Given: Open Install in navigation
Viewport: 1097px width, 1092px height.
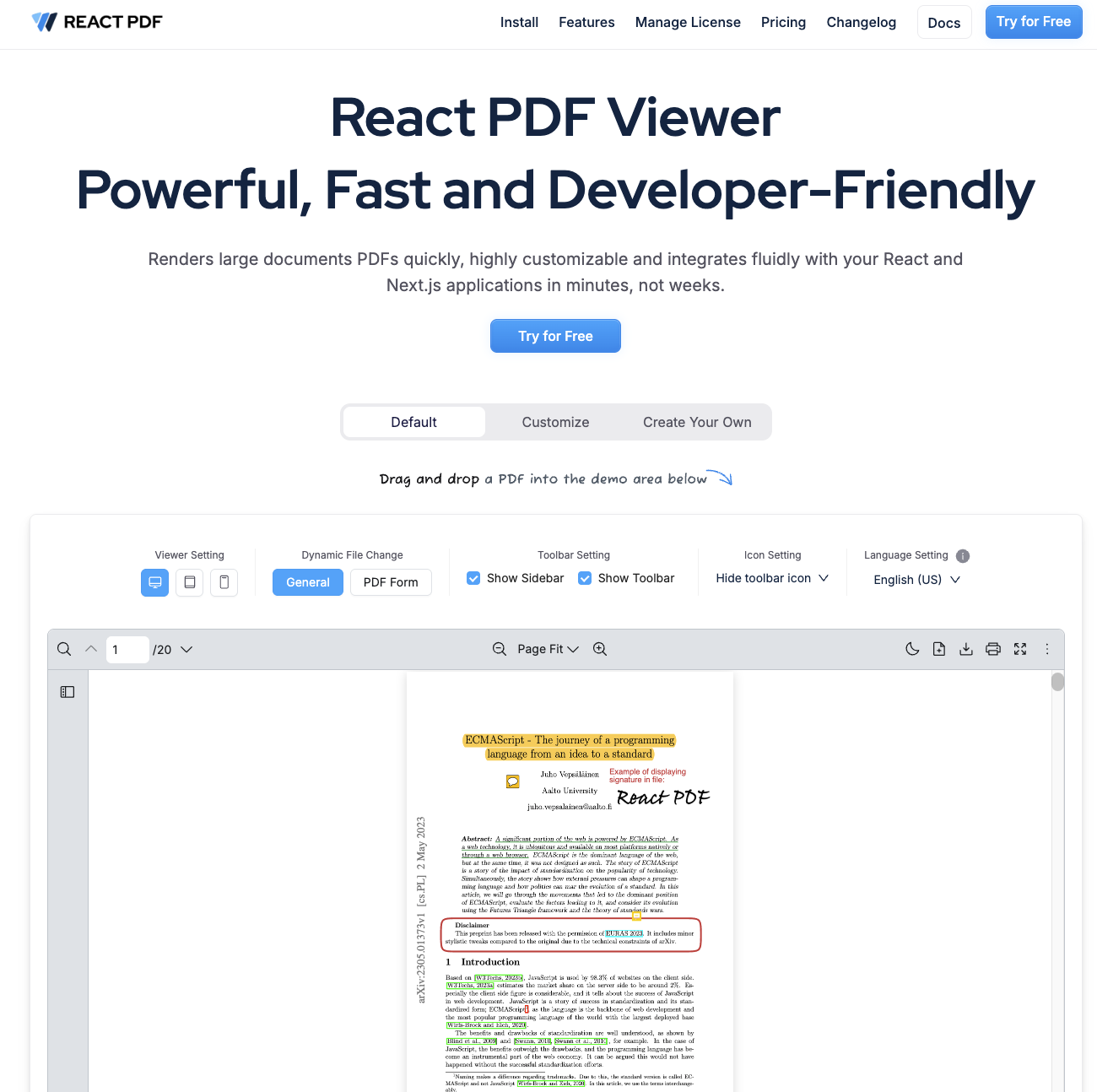Looking at the screenshot, I should [519, 22].
